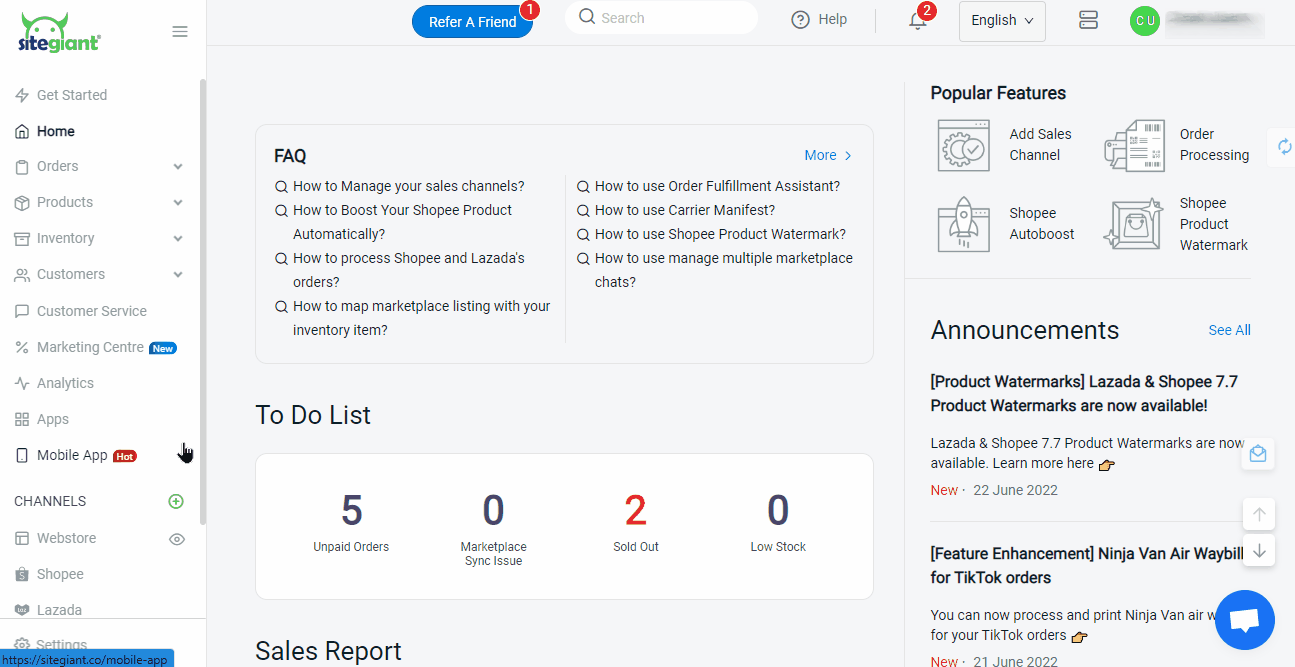The height and width of the screenshot is (667, 1295).
Task: Collapse sidebar with hamburger menu icon
Action: pos(180,32)
